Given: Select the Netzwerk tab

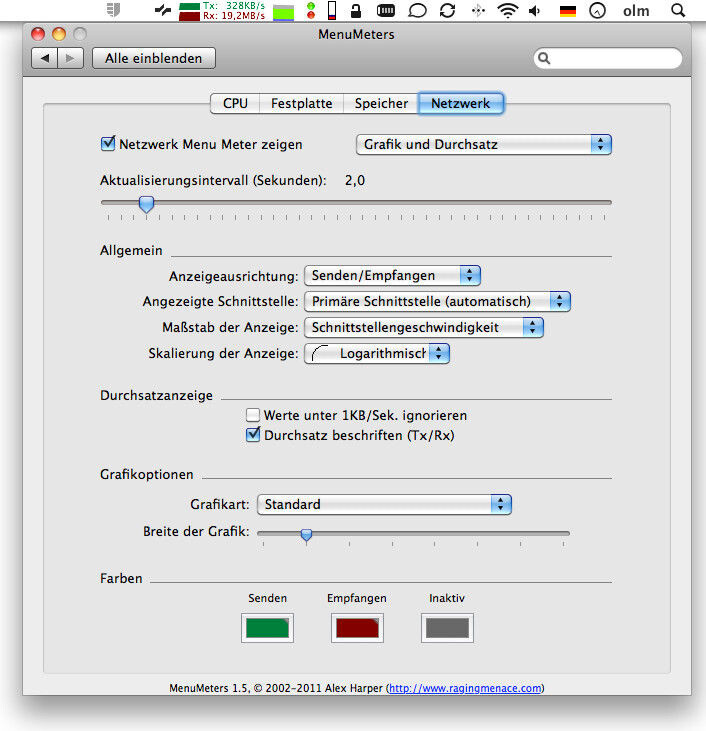Looking at the screenshot, I should pyautogui.click(x=460, y=103).
